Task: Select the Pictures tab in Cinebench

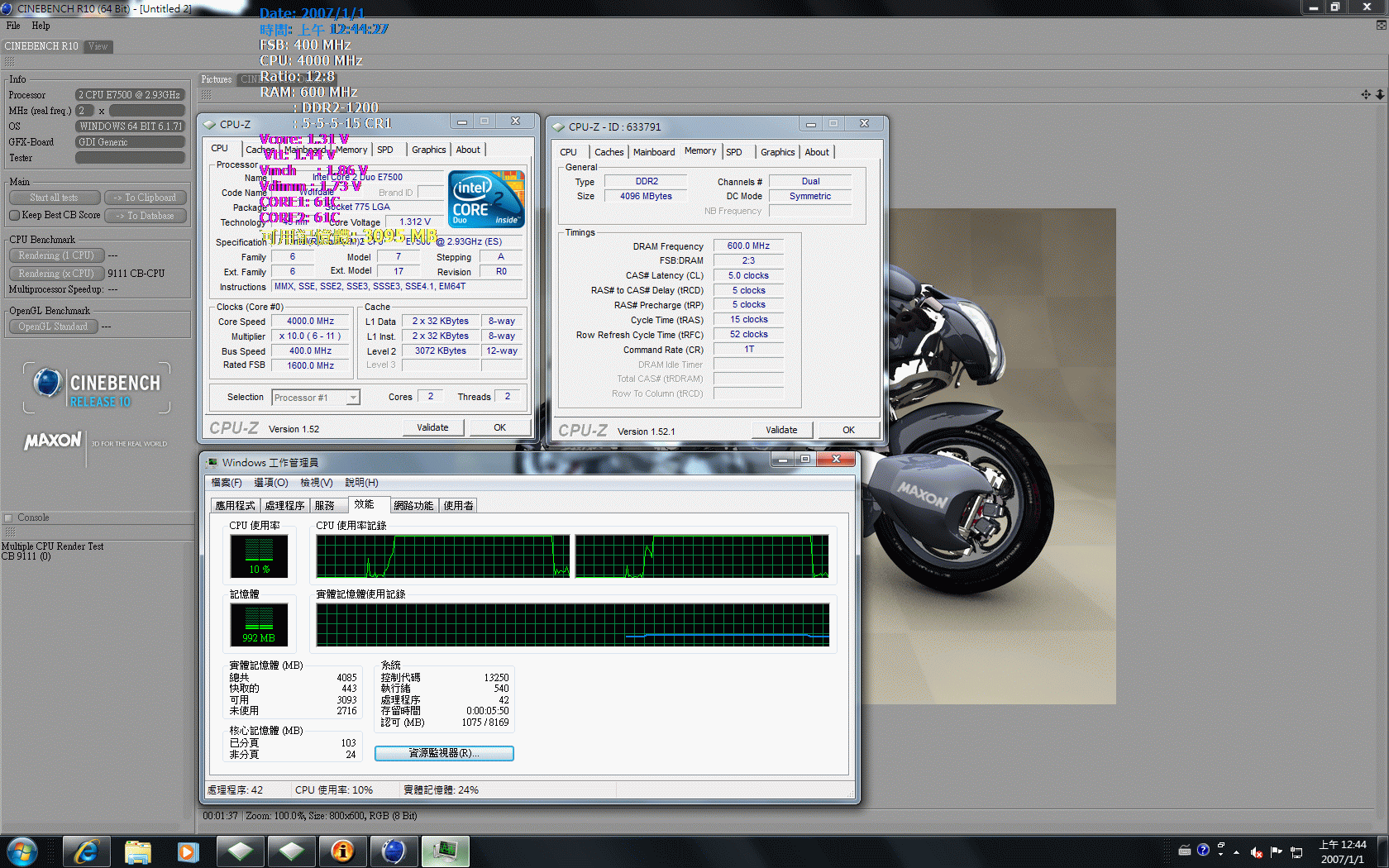Action: coord(217,79)
